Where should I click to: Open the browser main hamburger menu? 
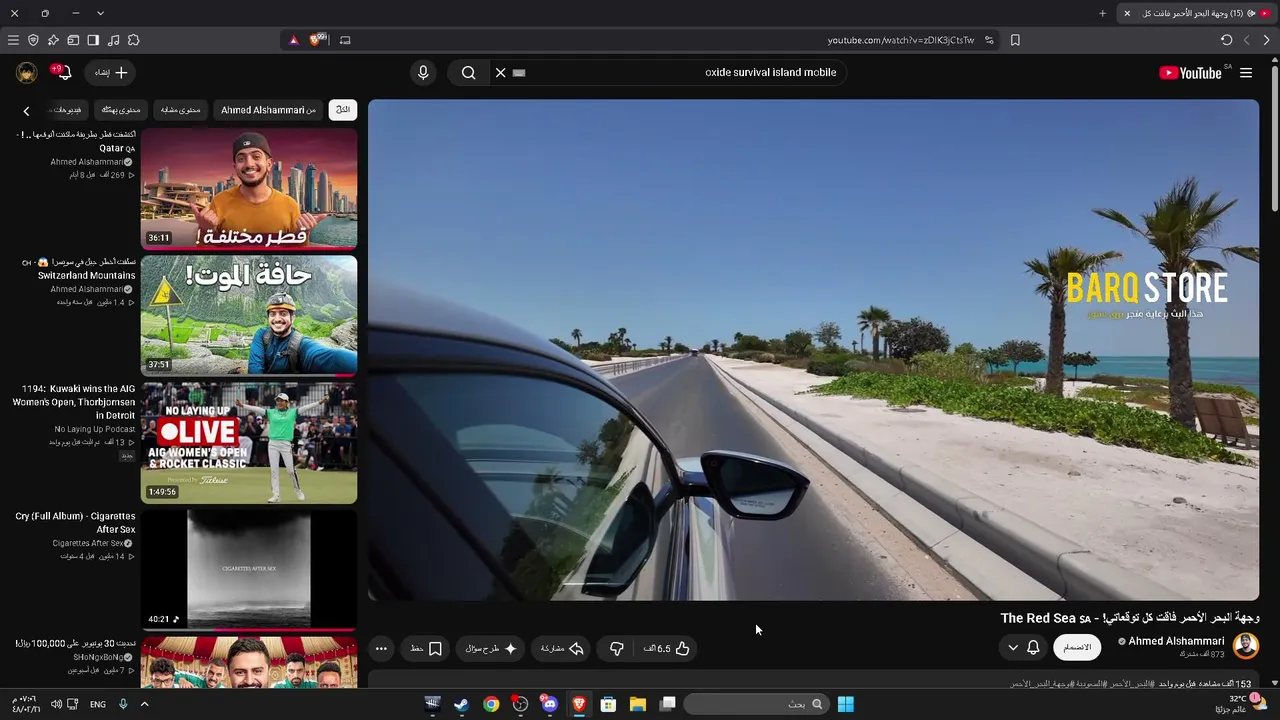pos(13,40)
